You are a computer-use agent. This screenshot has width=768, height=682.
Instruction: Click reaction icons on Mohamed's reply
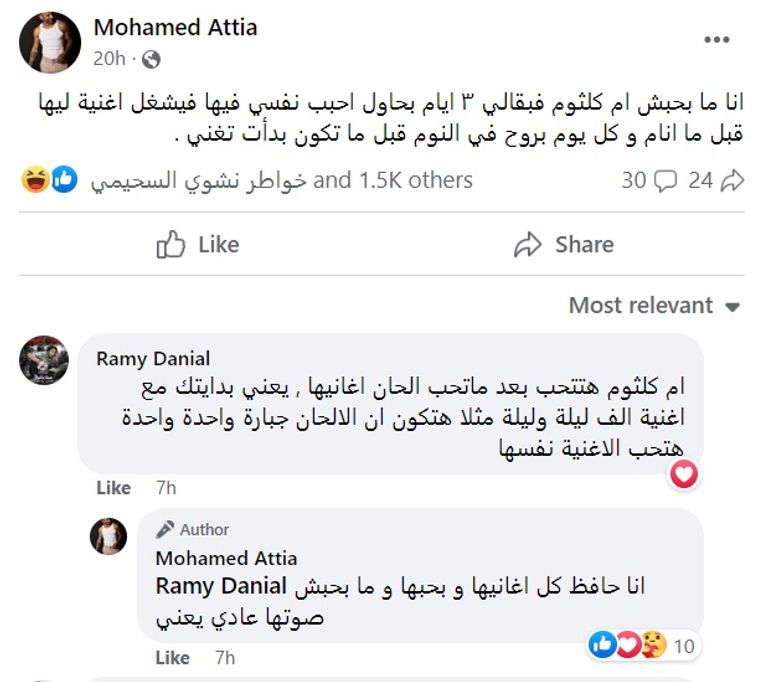pyautogui.click(x=628, y=646)
